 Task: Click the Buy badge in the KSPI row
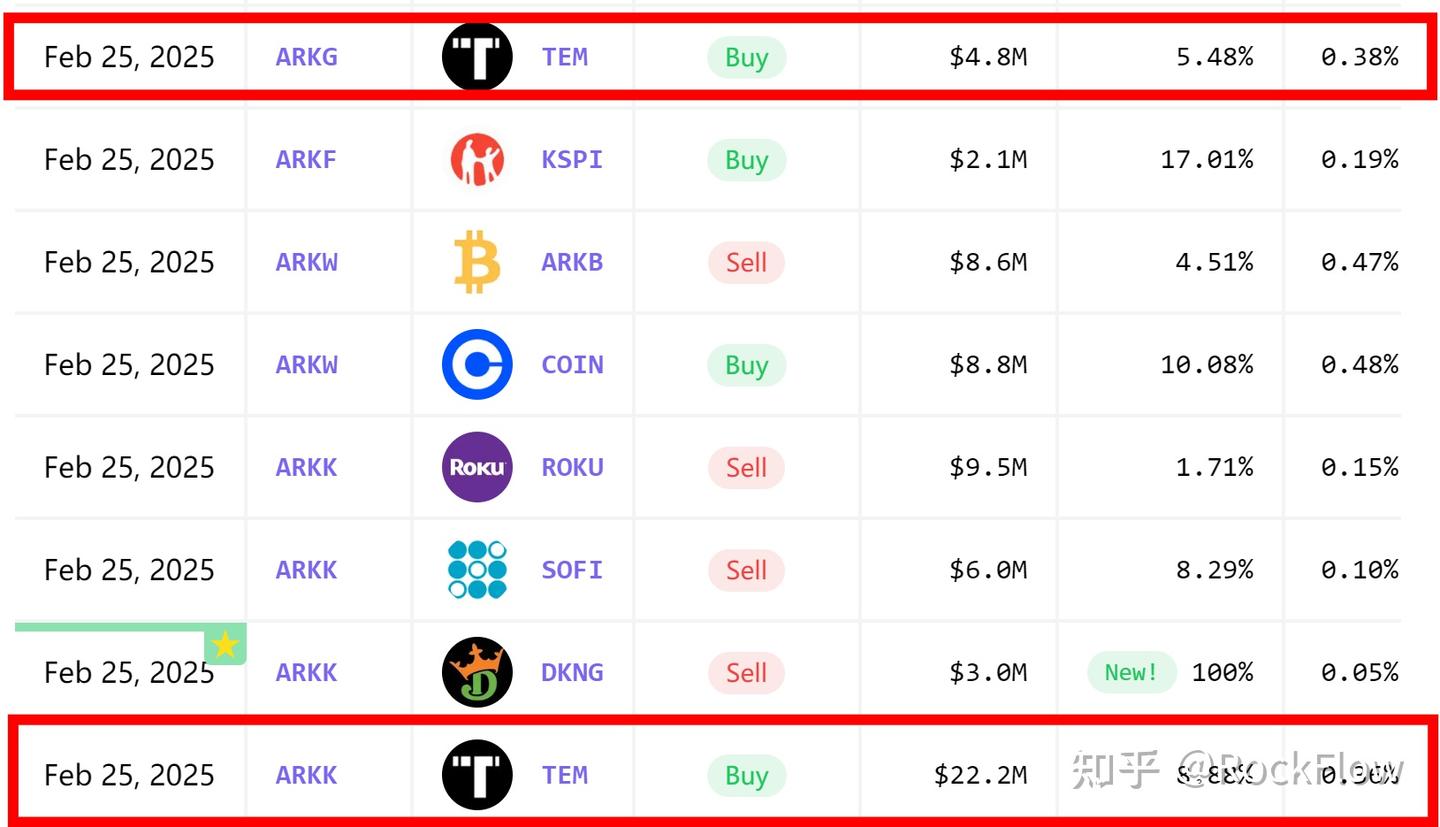point(746,160)
